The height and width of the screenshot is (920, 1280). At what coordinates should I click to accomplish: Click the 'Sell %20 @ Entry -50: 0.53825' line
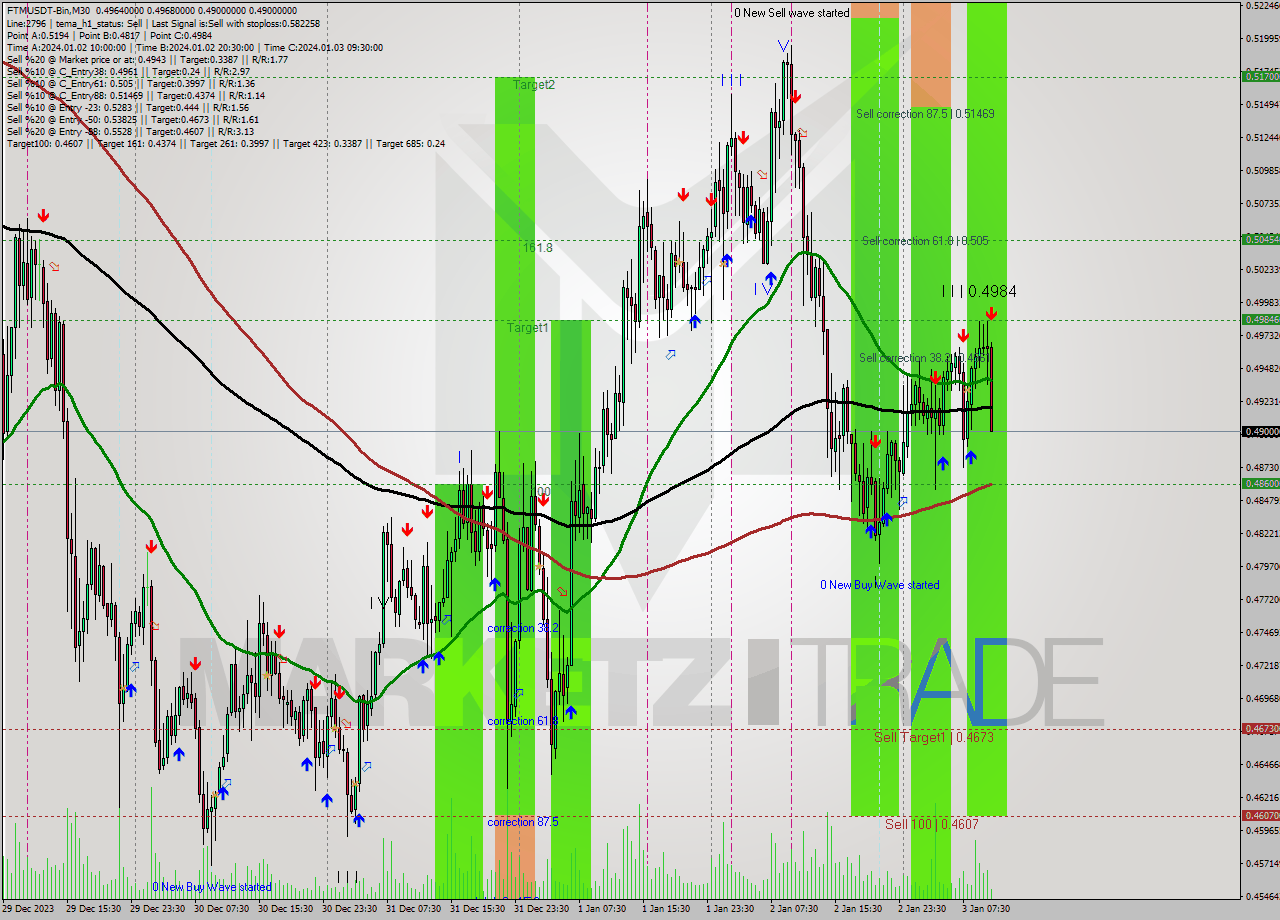pos(132,119)
